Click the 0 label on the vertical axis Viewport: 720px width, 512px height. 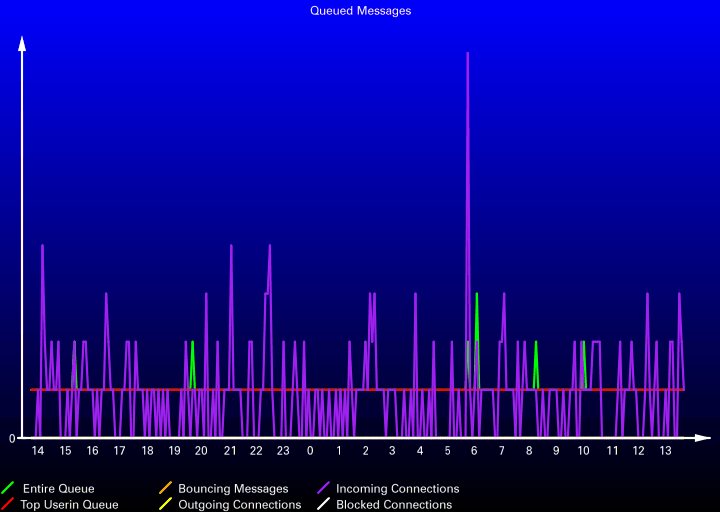(12, 439)
